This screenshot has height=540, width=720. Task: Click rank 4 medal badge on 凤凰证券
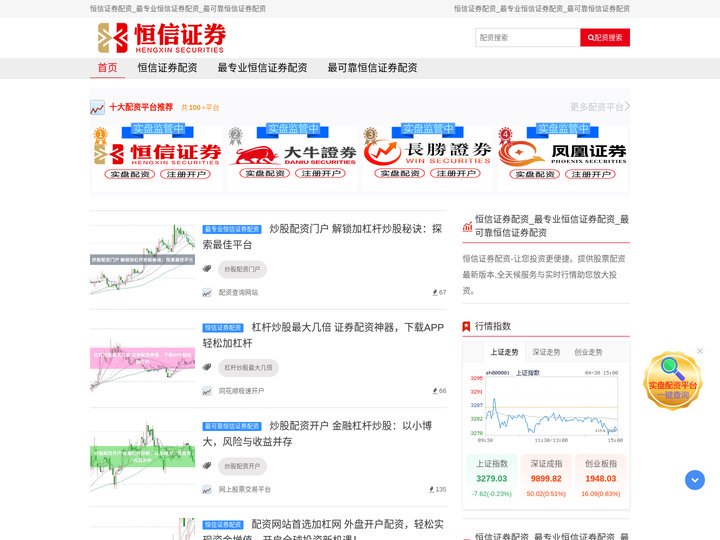click(505, 136)
